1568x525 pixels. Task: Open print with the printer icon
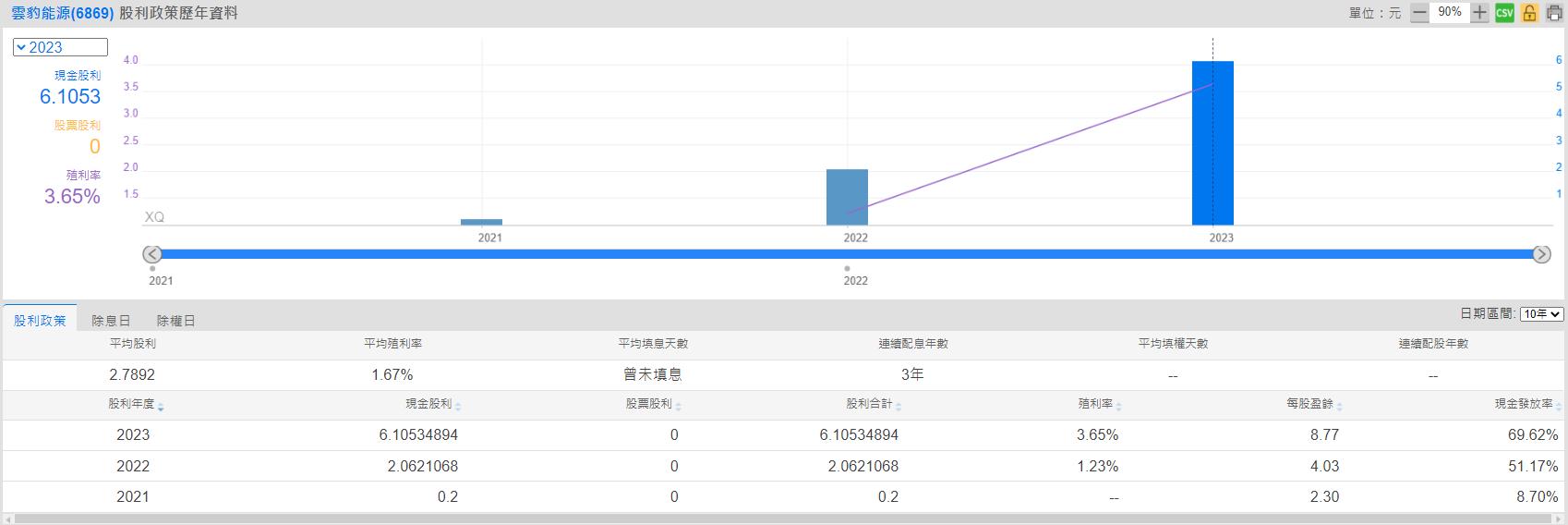point(1554,13)
